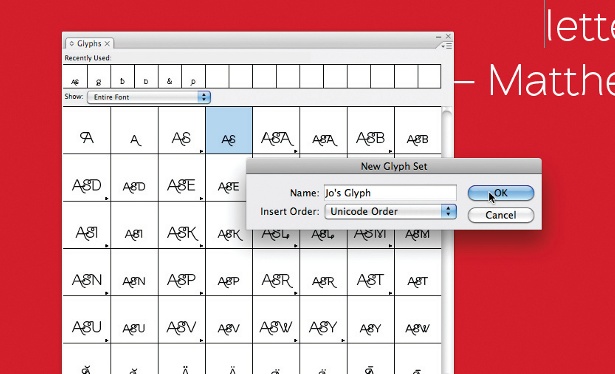Select the smaller ASV ligature glyph

click(x=229, y=320)
